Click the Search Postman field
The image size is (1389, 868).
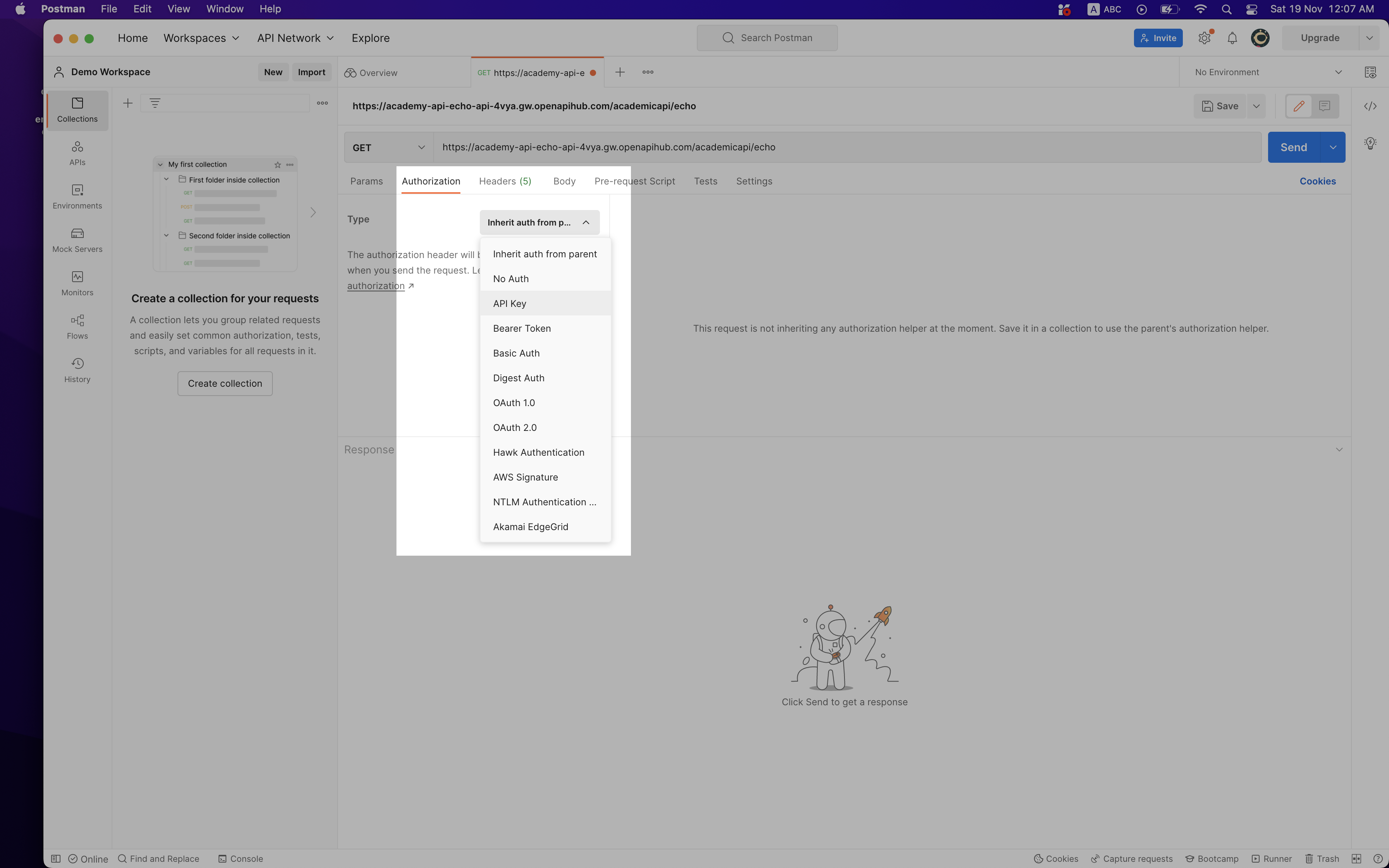[767, 38]
